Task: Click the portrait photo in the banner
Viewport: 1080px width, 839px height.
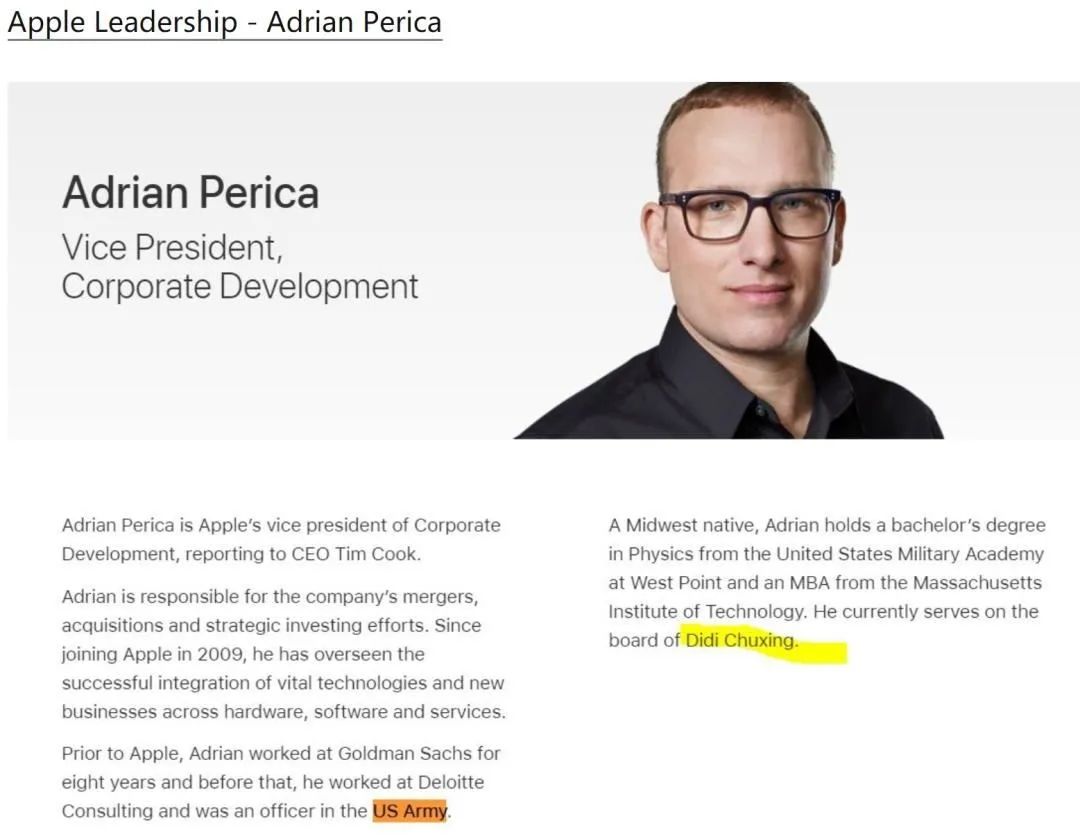Action: [x=745, y=270]
